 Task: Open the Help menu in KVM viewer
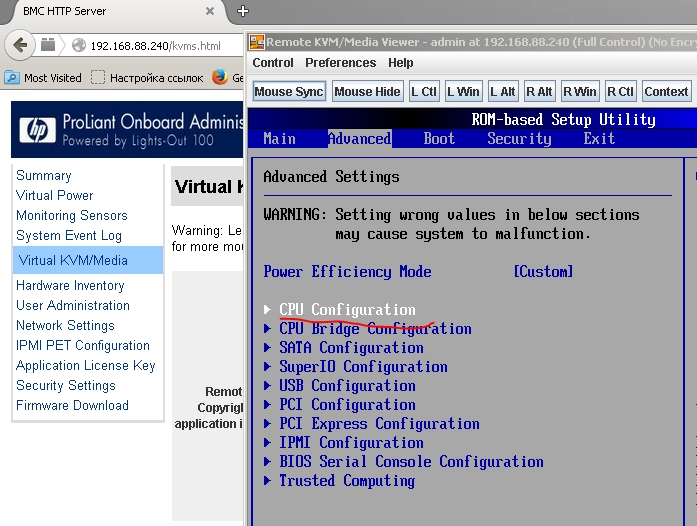click(x=401, y=63)
